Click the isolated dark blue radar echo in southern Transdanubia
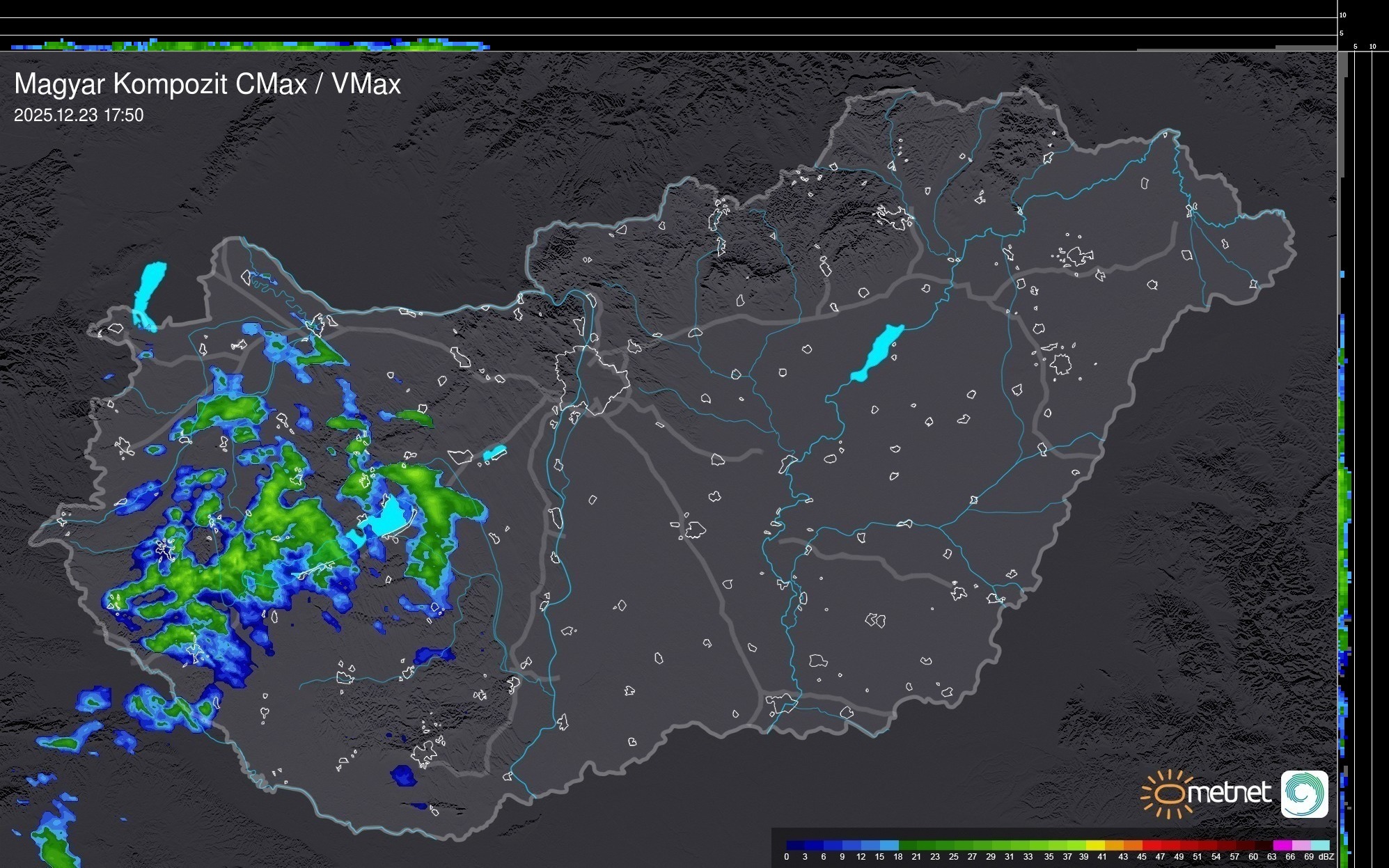The height and width of the screenshot is (868, 1389). click(404, 775)
